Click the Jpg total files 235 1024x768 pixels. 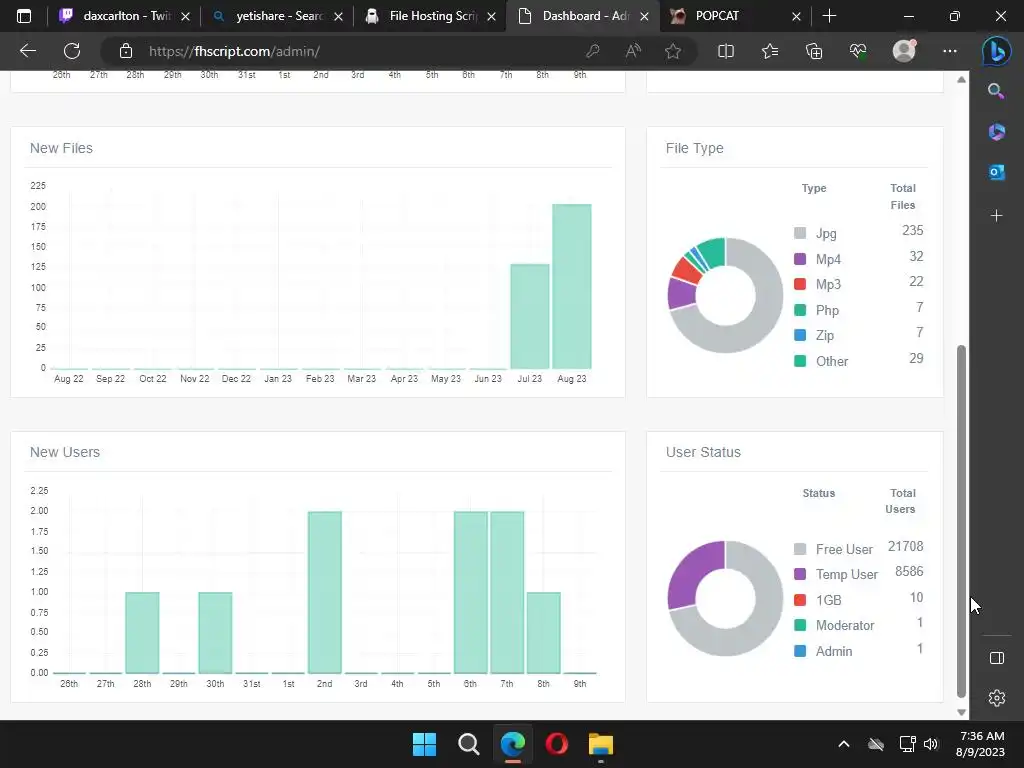912,231
